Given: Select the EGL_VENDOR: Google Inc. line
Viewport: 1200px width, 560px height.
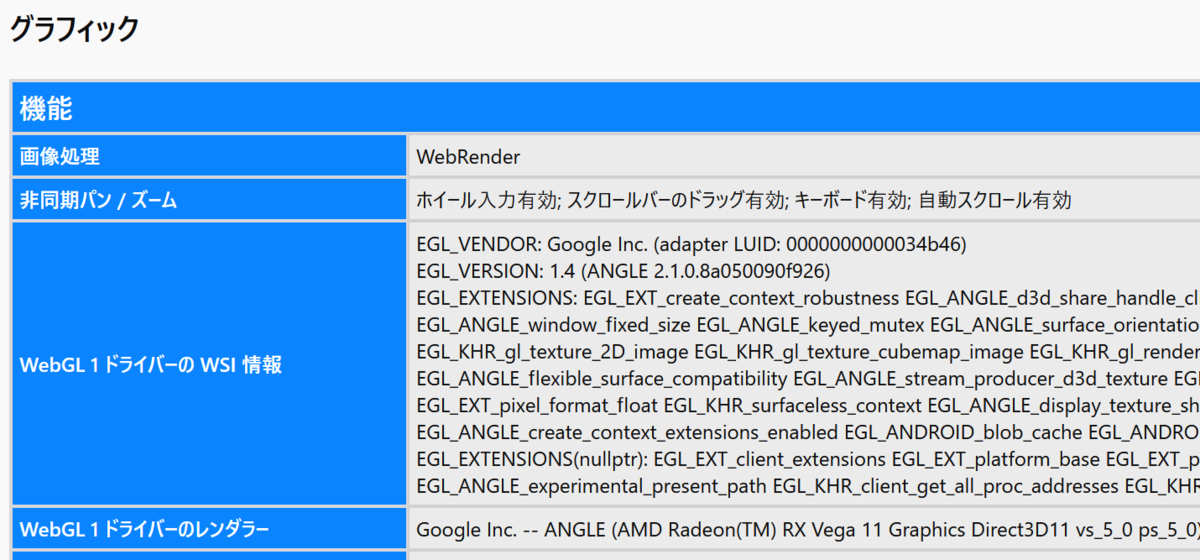Looking at the screenshot, I should [x=692, y=244].
